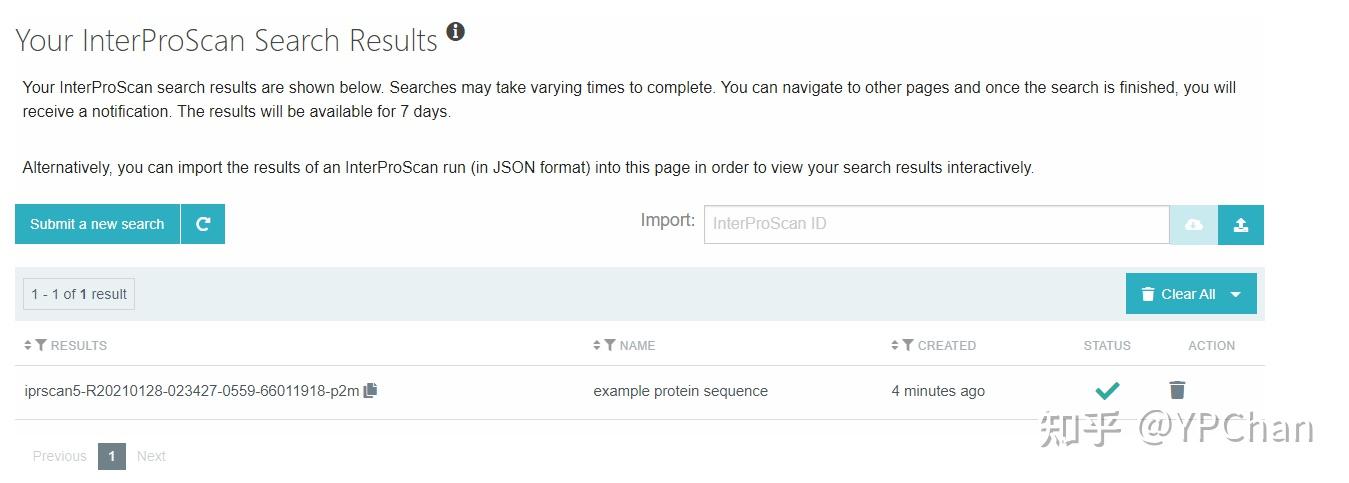The image size is (1349, 483).
Task: Sort the Results column with arrows
Action: (28, 345)
